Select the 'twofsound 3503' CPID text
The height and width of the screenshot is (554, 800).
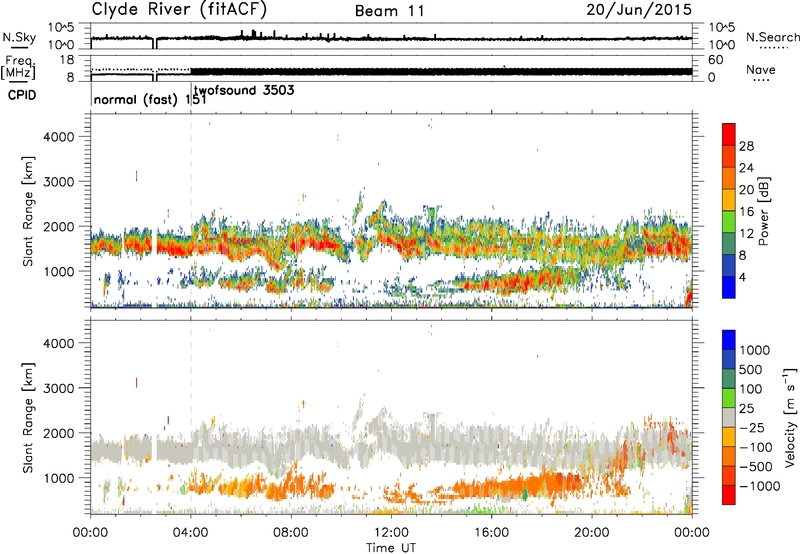click(x=244, y=91)
